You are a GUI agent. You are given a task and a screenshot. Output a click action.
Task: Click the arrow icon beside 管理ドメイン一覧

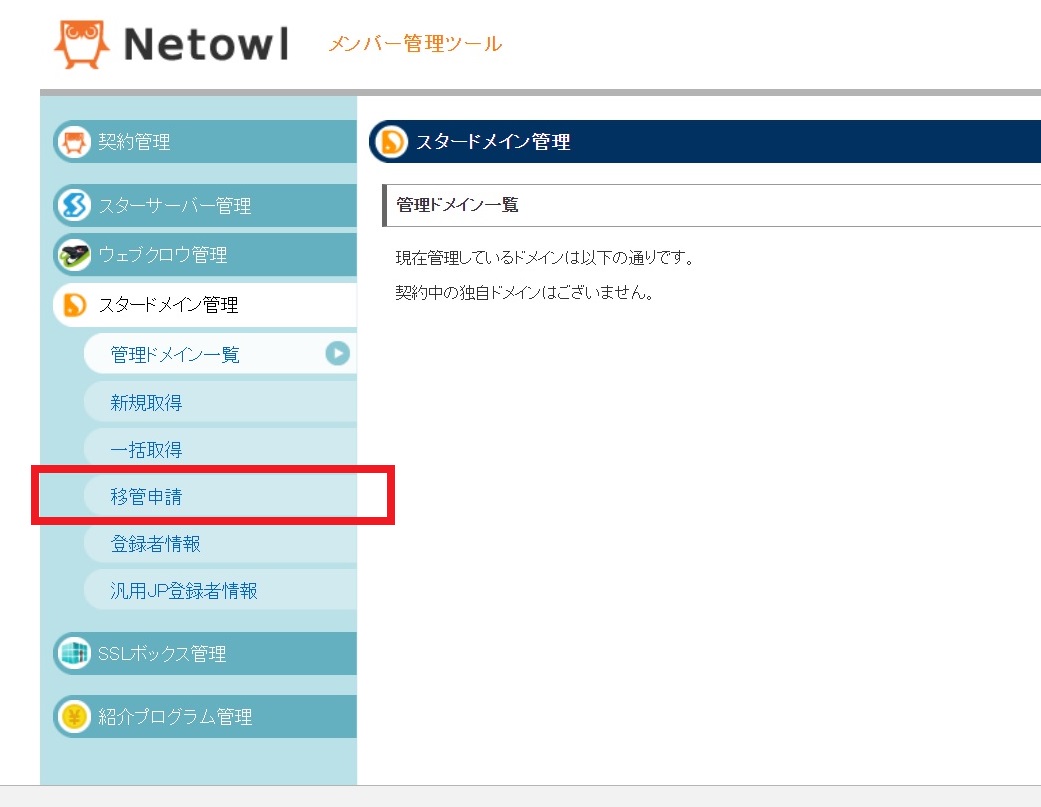pyautogui.click(x=337, y=353)
